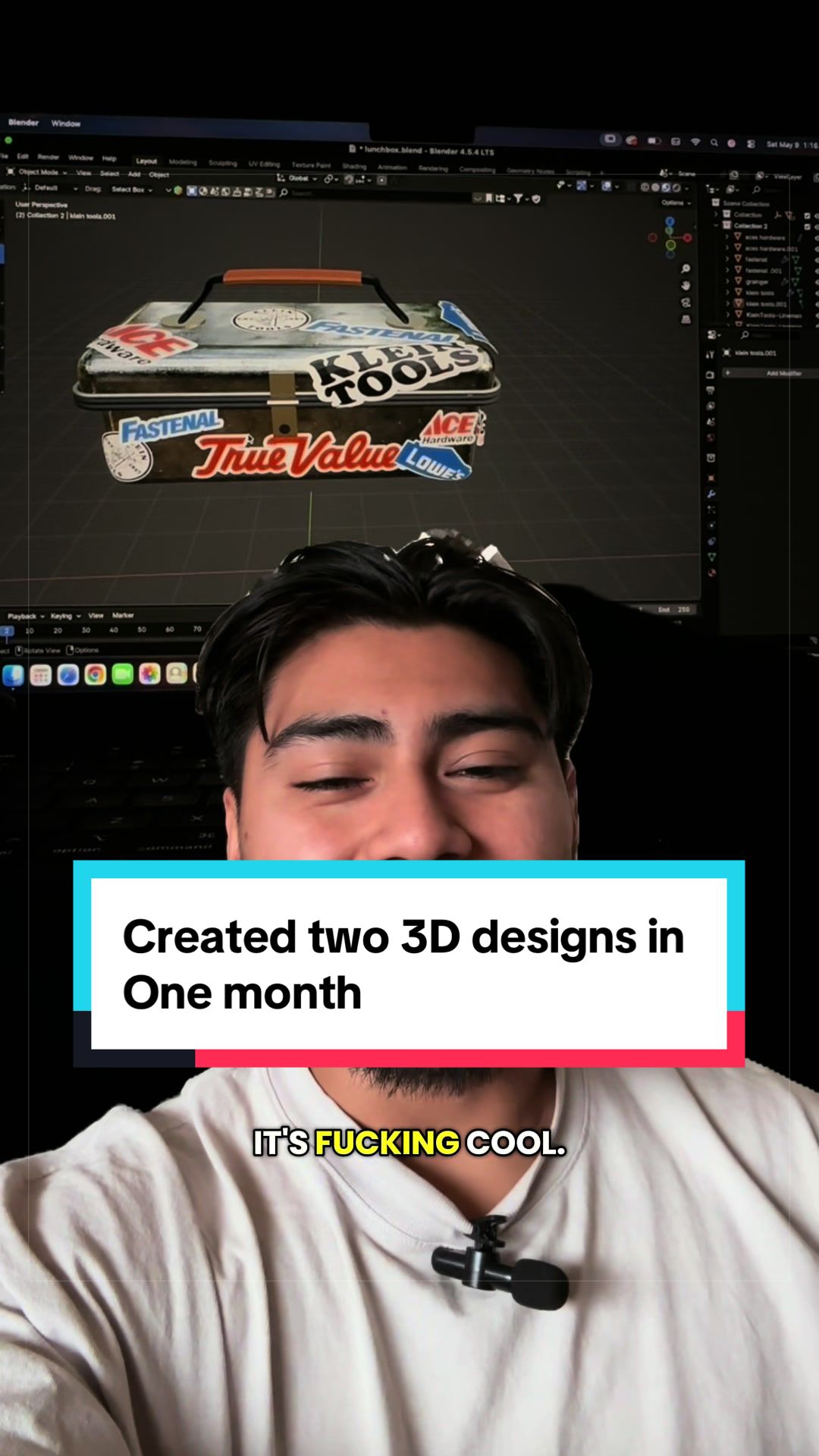Open the Global transform orientation dropdown

pyautogui.click(x=297, y=178)
